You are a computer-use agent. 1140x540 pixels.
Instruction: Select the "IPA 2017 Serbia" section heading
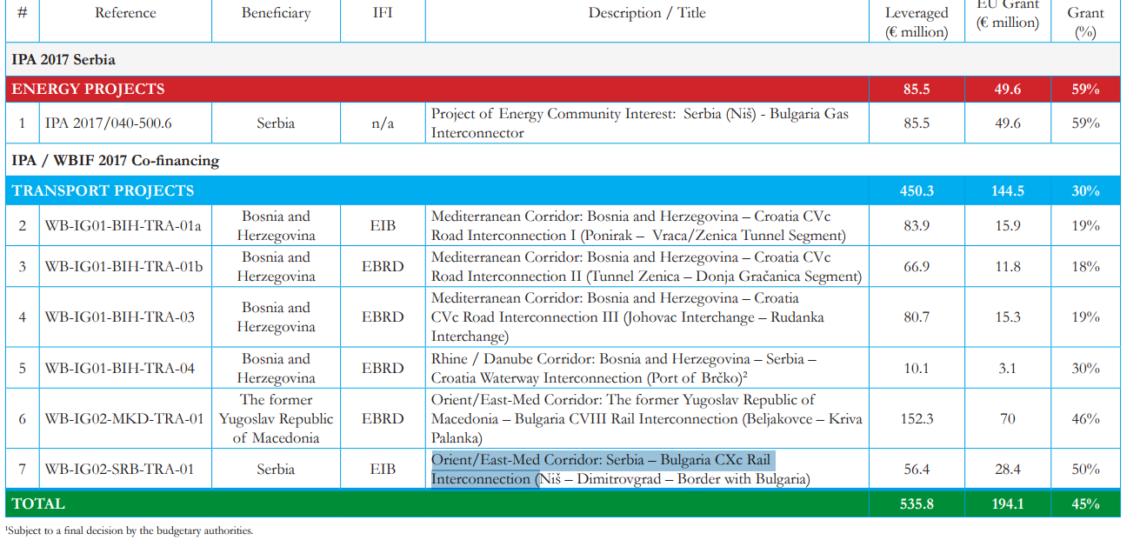(x=63, y=60)
